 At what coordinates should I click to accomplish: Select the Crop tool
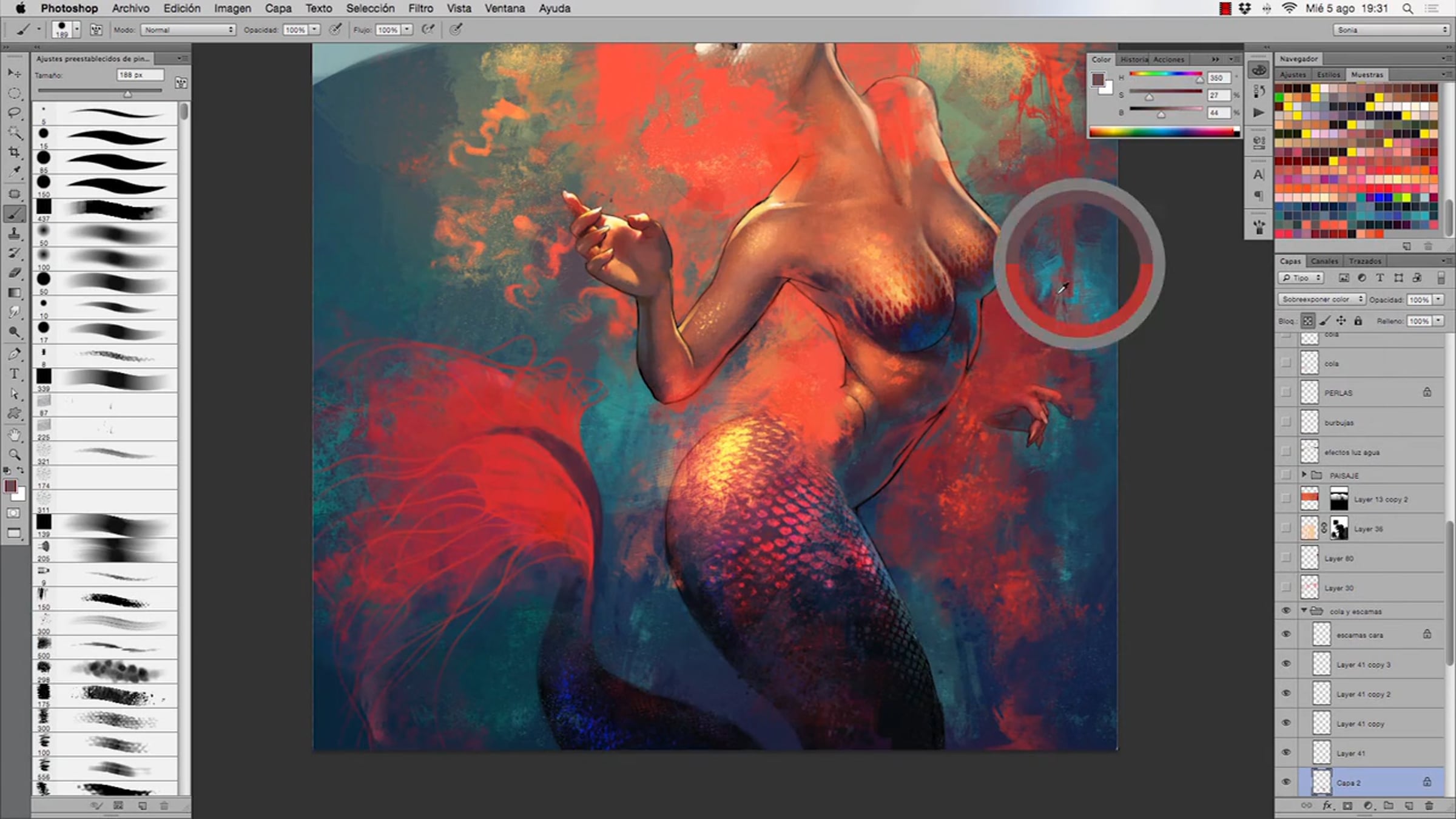(14, 152)
